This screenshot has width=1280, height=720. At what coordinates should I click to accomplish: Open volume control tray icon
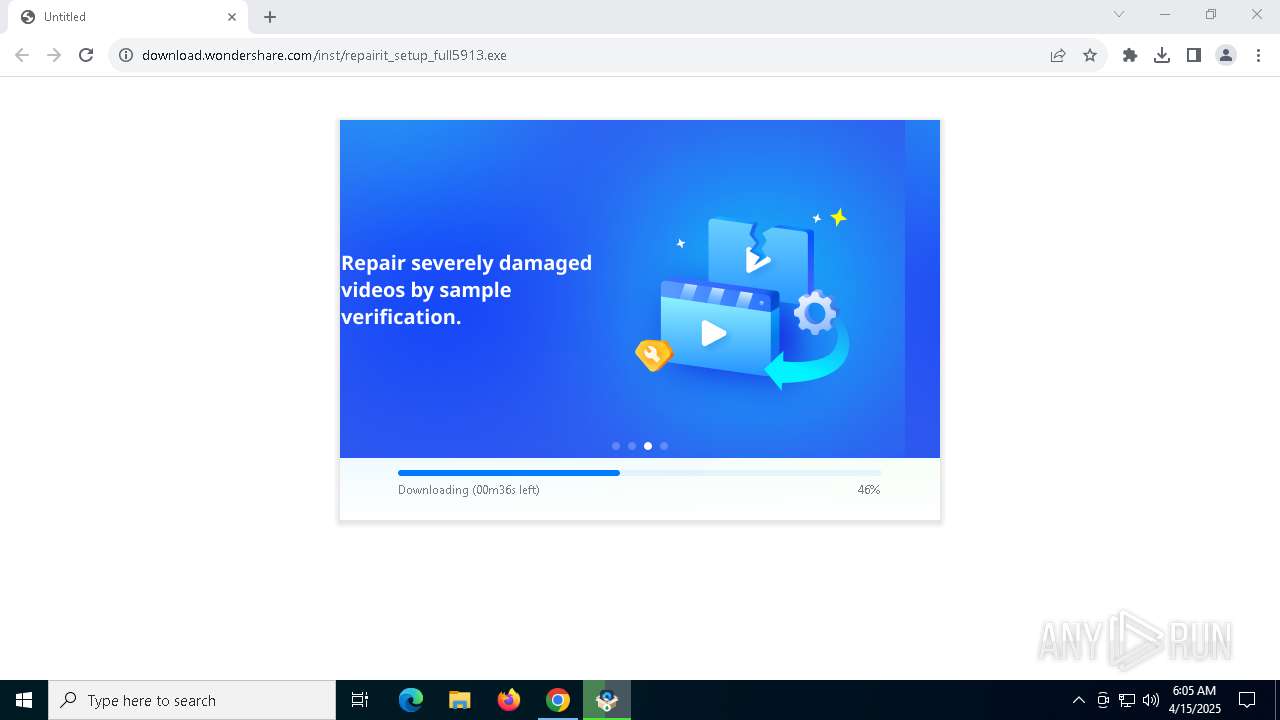point(1151,700)
